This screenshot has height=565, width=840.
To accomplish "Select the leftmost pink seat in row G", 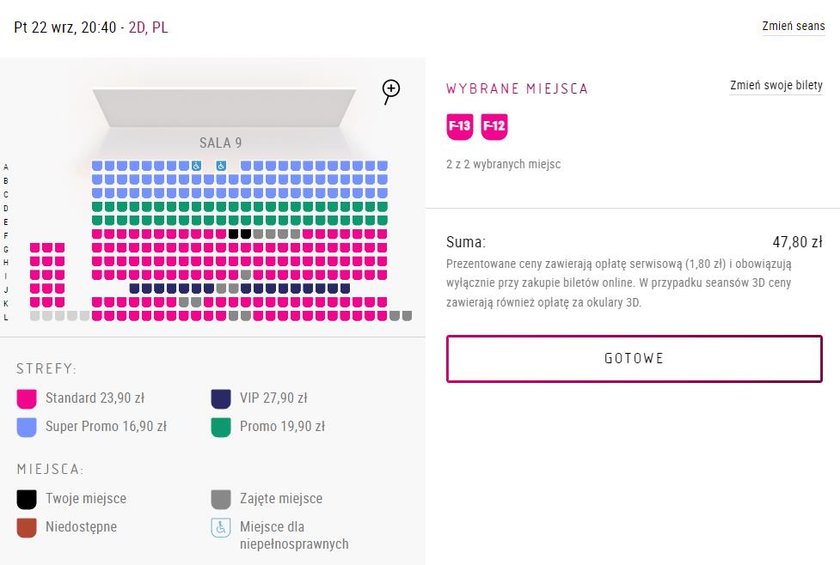I will (35, 248).
